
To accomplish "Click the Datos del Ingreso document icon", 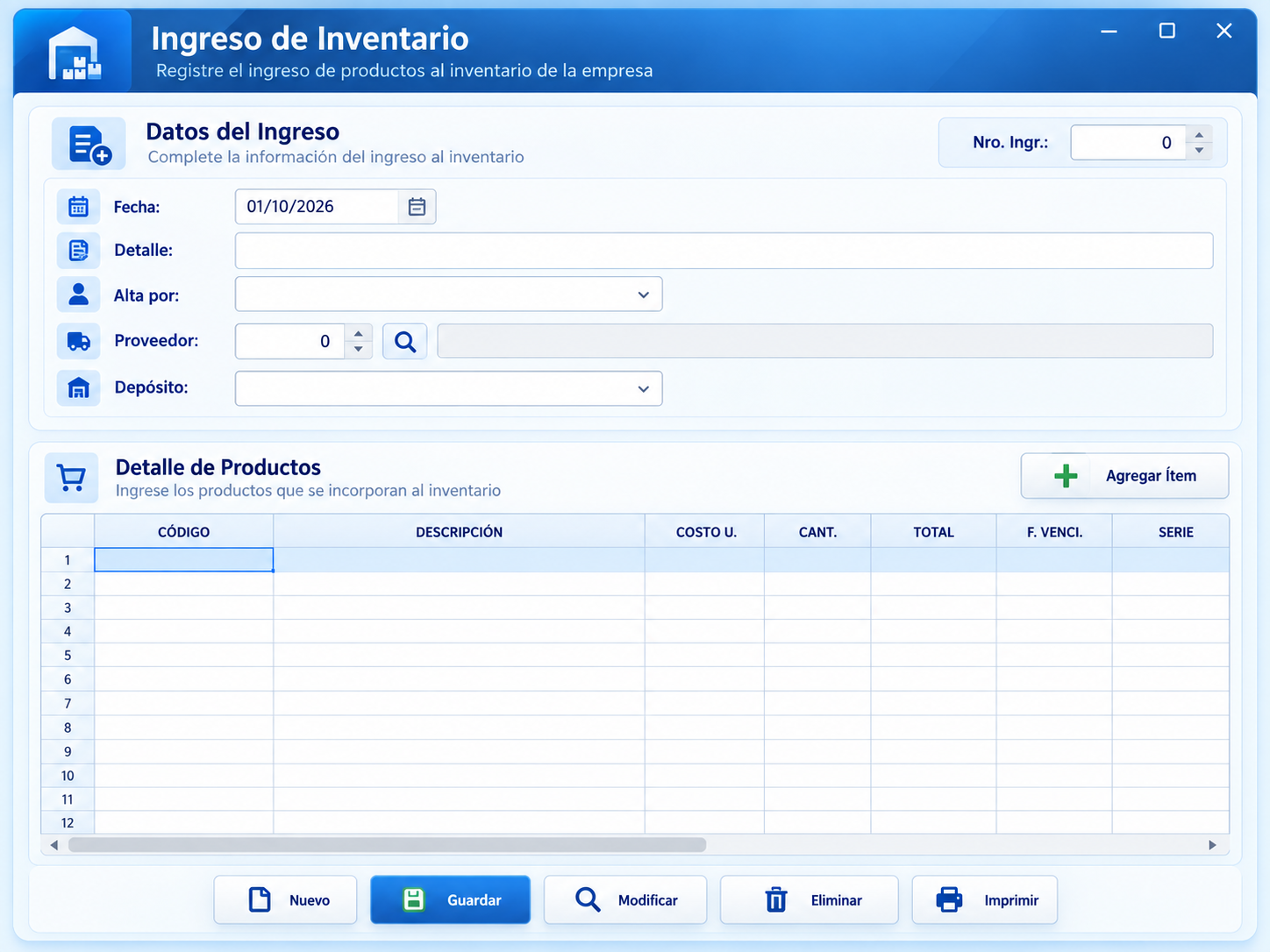I will [89, 144].
